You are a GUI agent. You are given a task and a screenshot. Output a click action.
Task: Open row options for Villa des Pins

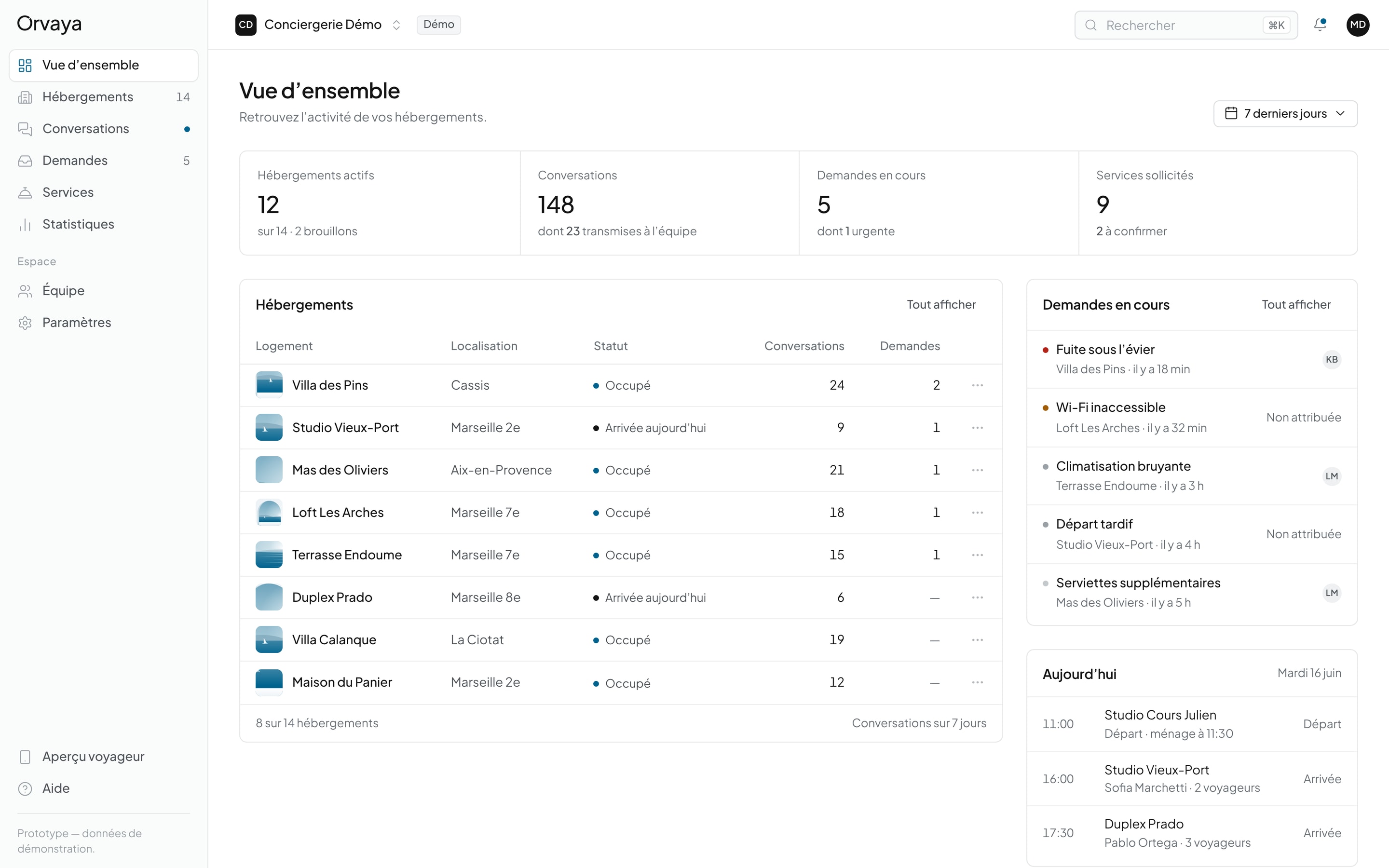978,385
